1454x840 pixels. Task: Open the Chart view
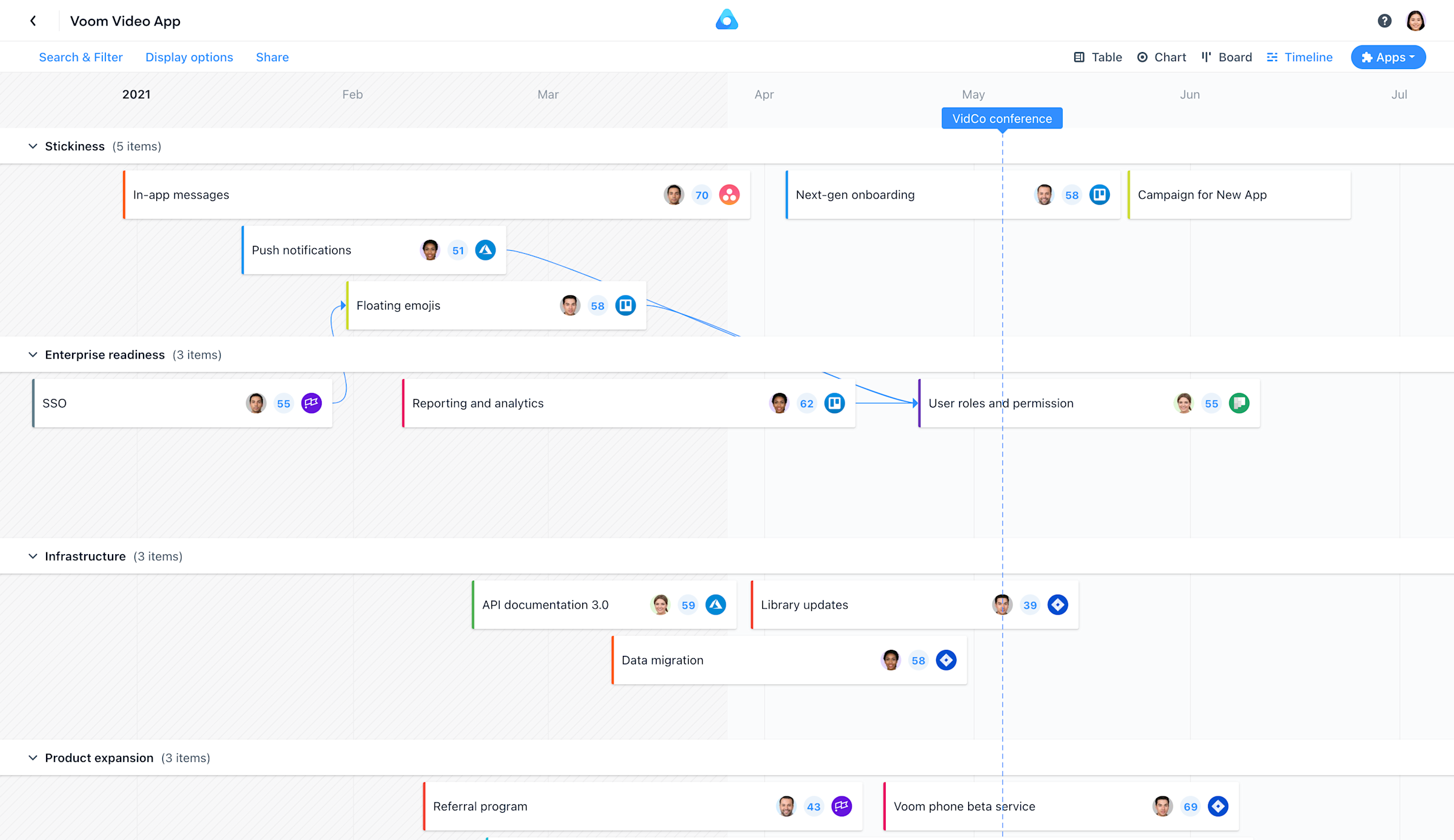tap(1161, 57)
